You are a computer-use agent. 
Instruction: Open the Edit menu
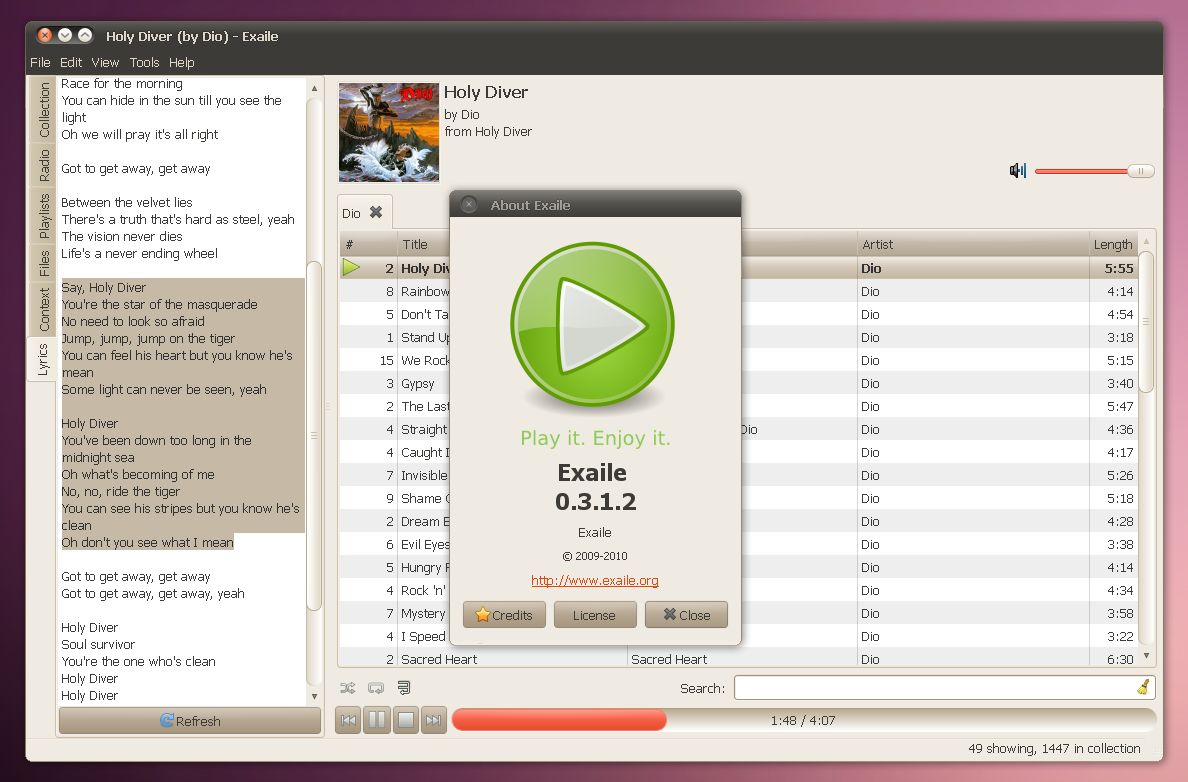[x=70, y=62]
